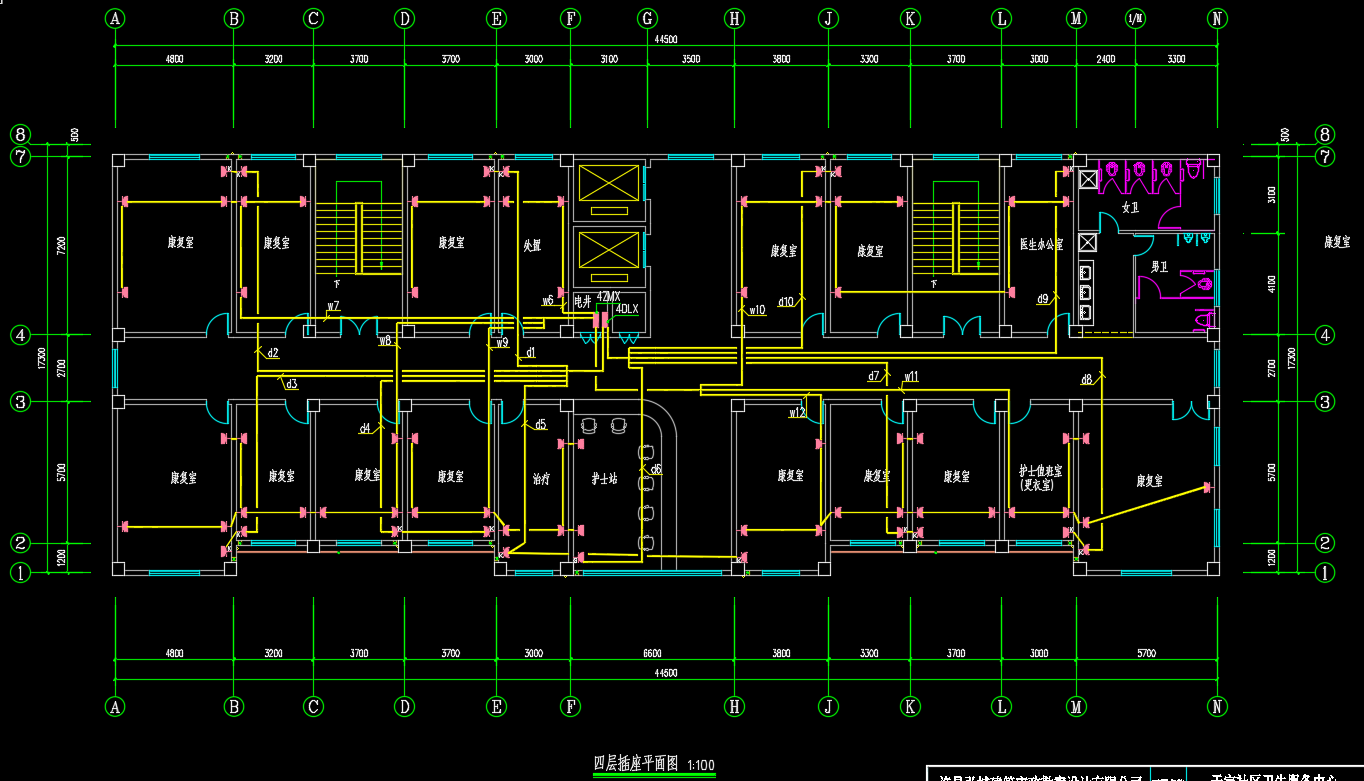Image resolution: width=1364 pixels, height=781 pixels.
Task: Click circuit label w7
Action: (x=333, y=306)
